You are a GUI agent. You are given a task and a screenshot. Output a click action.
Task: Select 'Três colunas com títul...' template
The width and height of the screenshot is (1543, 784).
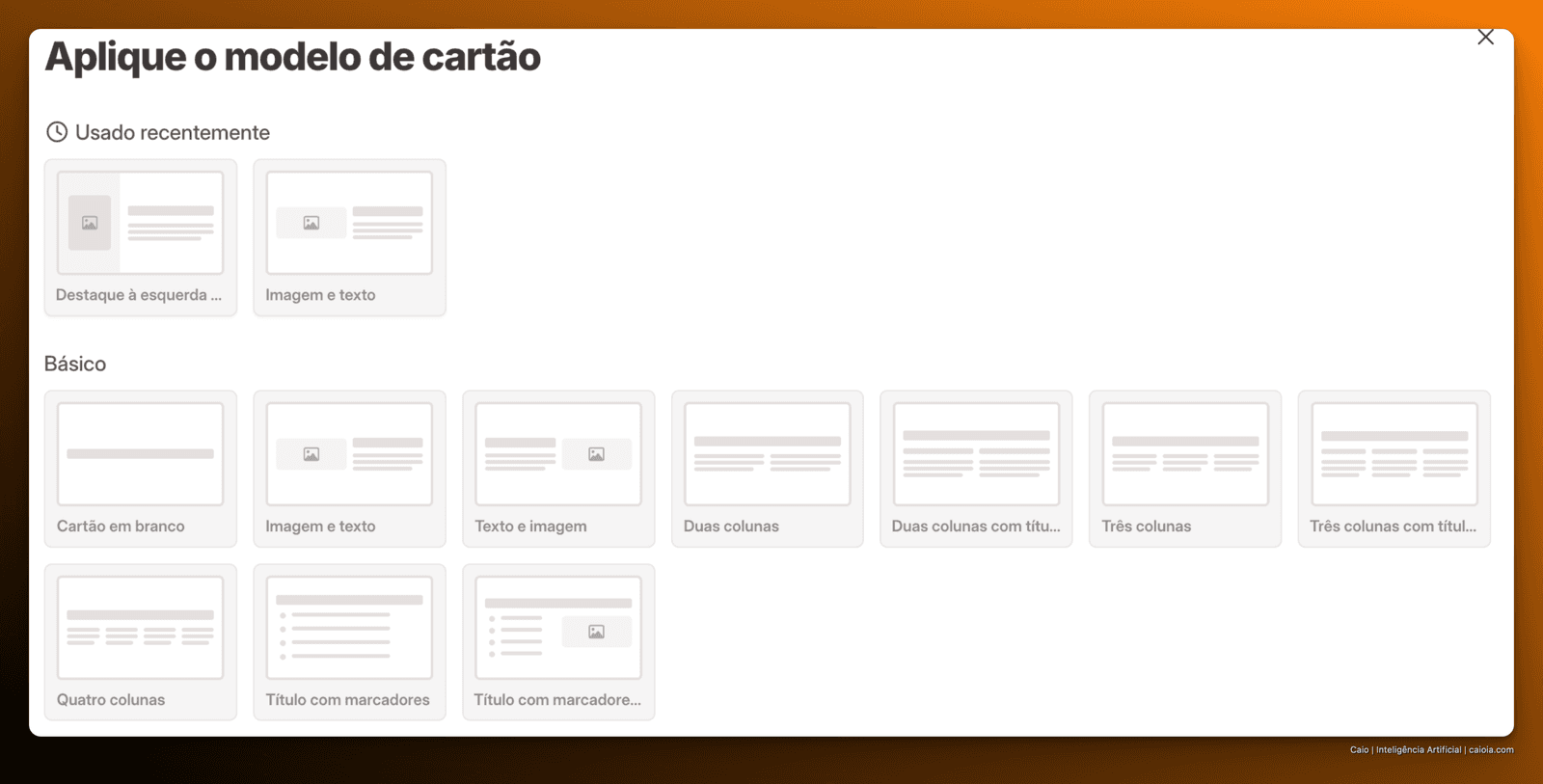(1394, 469)
